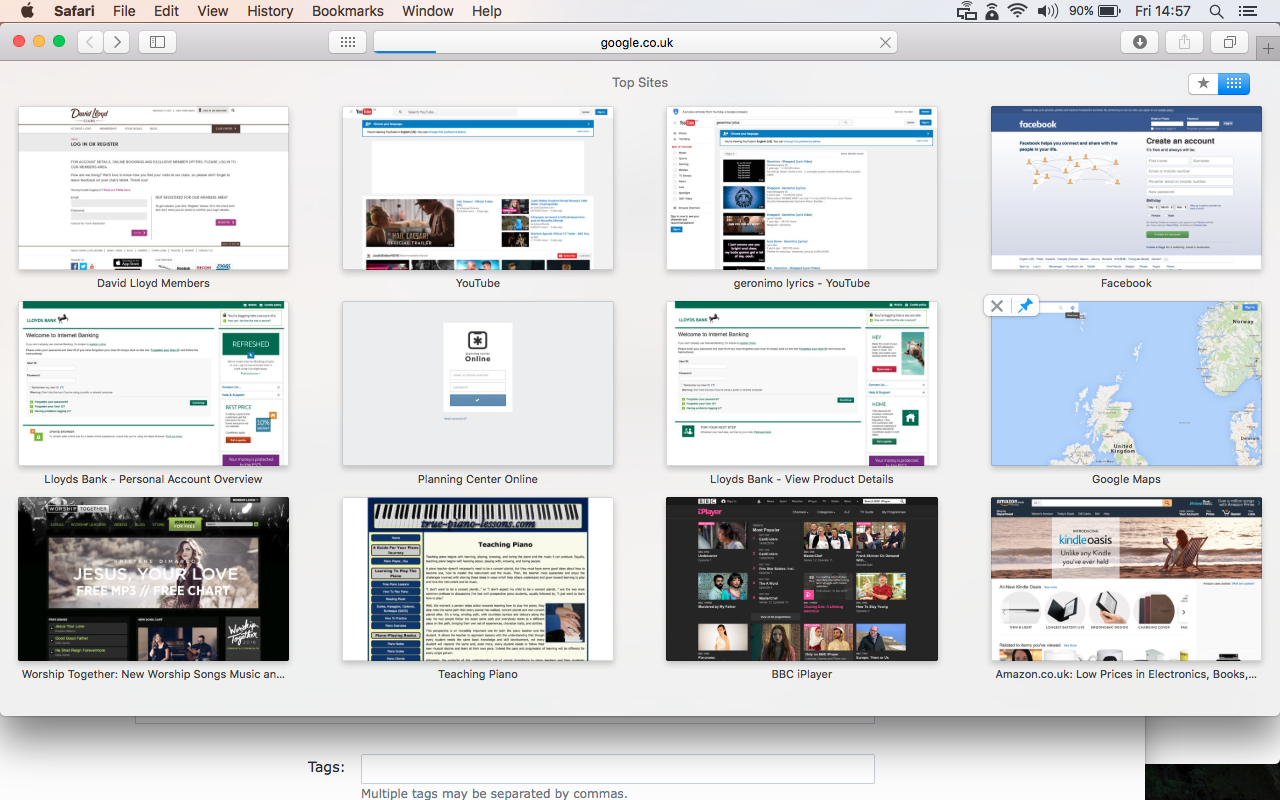This screenshot has width=1280, height=800.
Task: Click the 'Facebook' site label
Action: pyautogui.click(x=1126, y=283)
